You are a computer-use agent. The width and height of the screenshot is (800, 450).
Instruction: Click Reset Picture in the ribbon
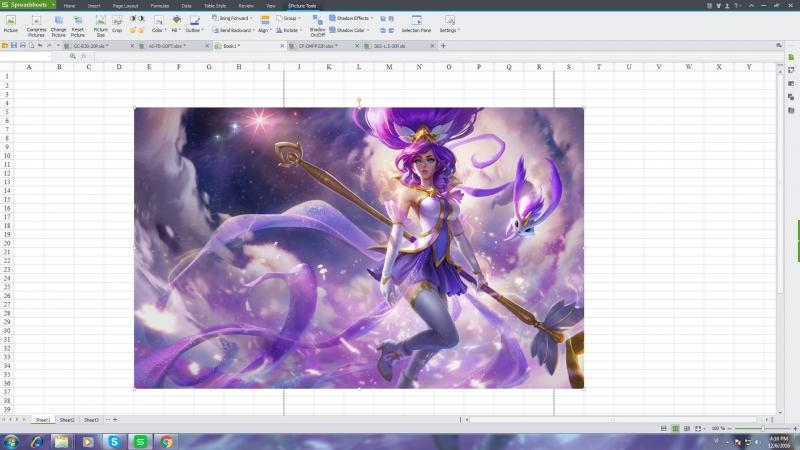[x=78, y=23]
